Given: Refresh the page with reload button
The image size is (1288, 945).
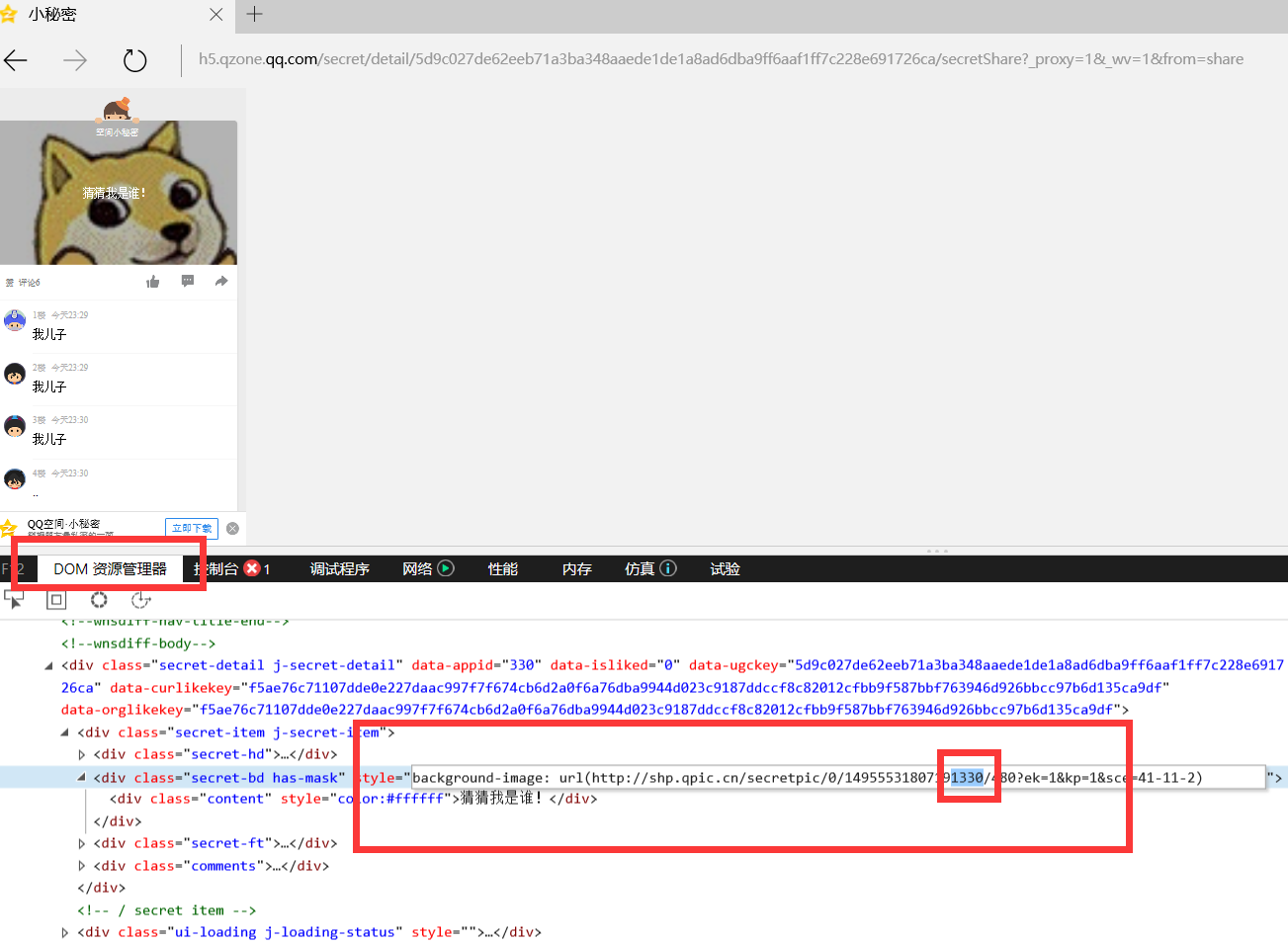Looking at the screenshot, I should [x=134, y=60].
